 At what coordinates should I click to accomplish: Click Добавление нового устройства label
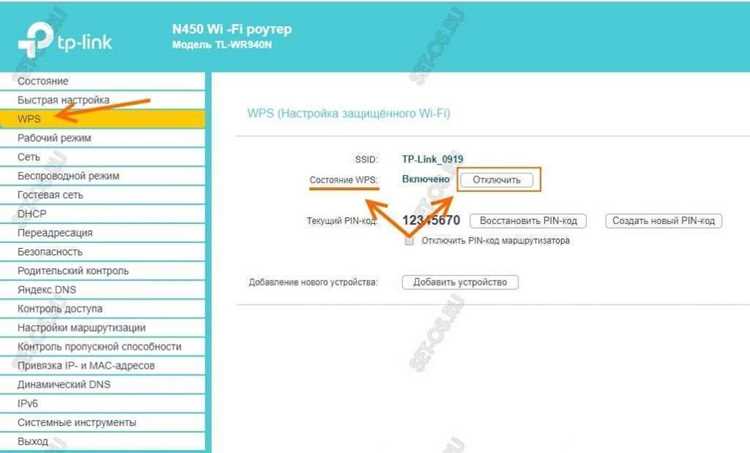click(313, 282)
